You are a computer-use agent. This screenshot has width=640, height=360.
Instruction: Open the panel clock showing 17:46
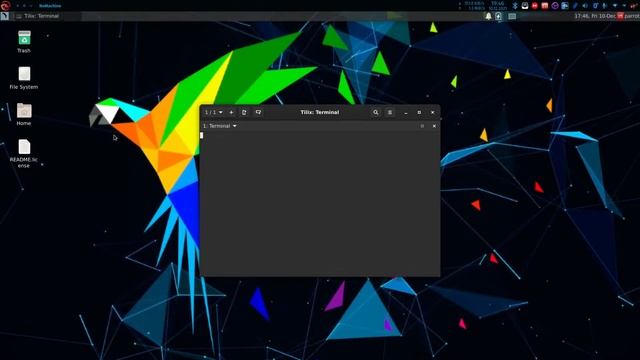pyautogui.click(x=595, y=16)
